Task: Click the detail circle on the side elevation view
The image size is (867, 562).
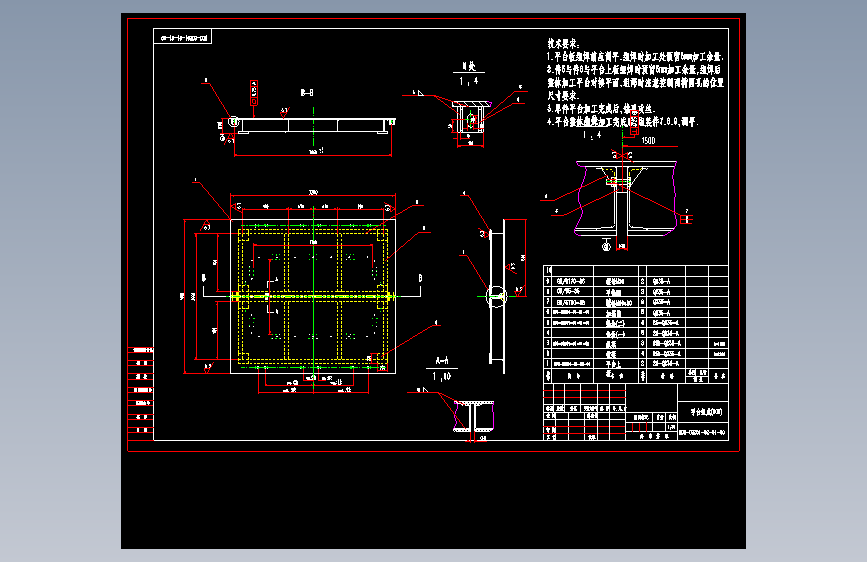Action: [x=496, y=296]
